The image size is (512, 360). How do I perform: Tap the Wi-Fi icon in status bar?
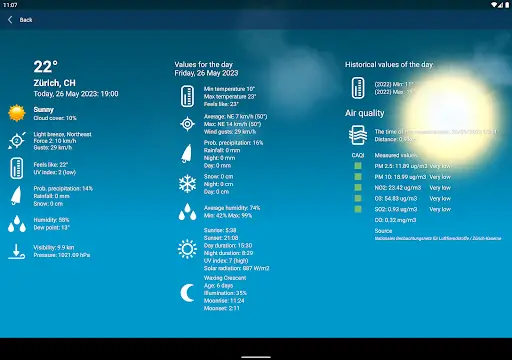(x=494, y=5)
